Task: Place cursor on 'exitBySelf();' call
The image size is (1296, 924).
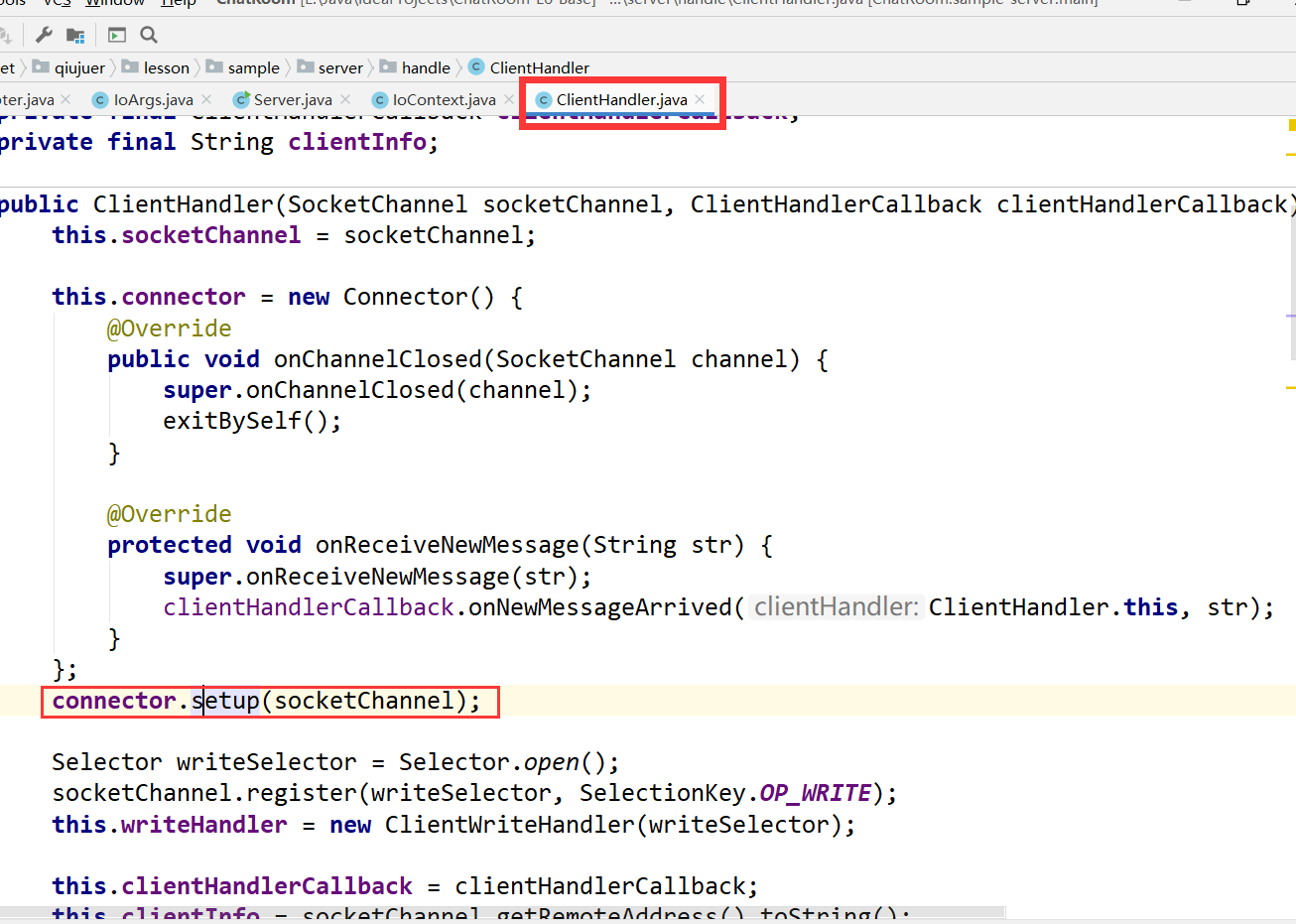Action: click(x=252, y=421)
